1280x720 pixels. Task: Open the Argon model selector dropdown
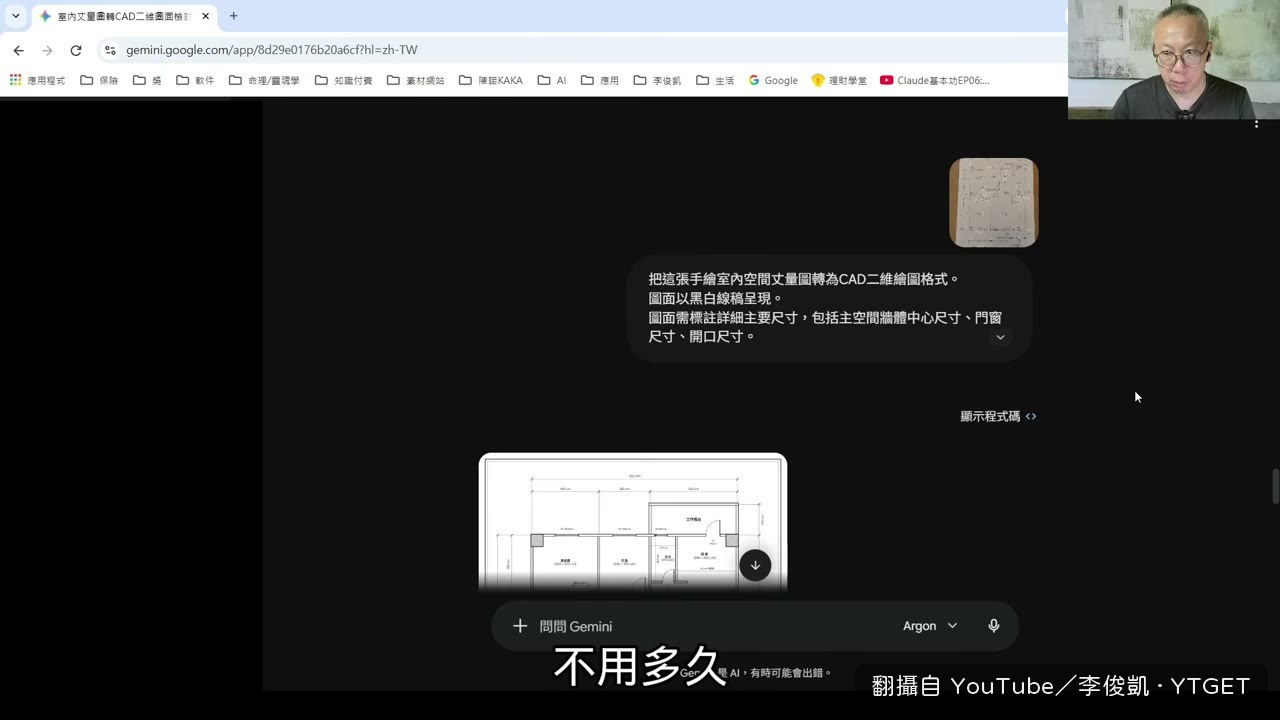coord(930,626)
